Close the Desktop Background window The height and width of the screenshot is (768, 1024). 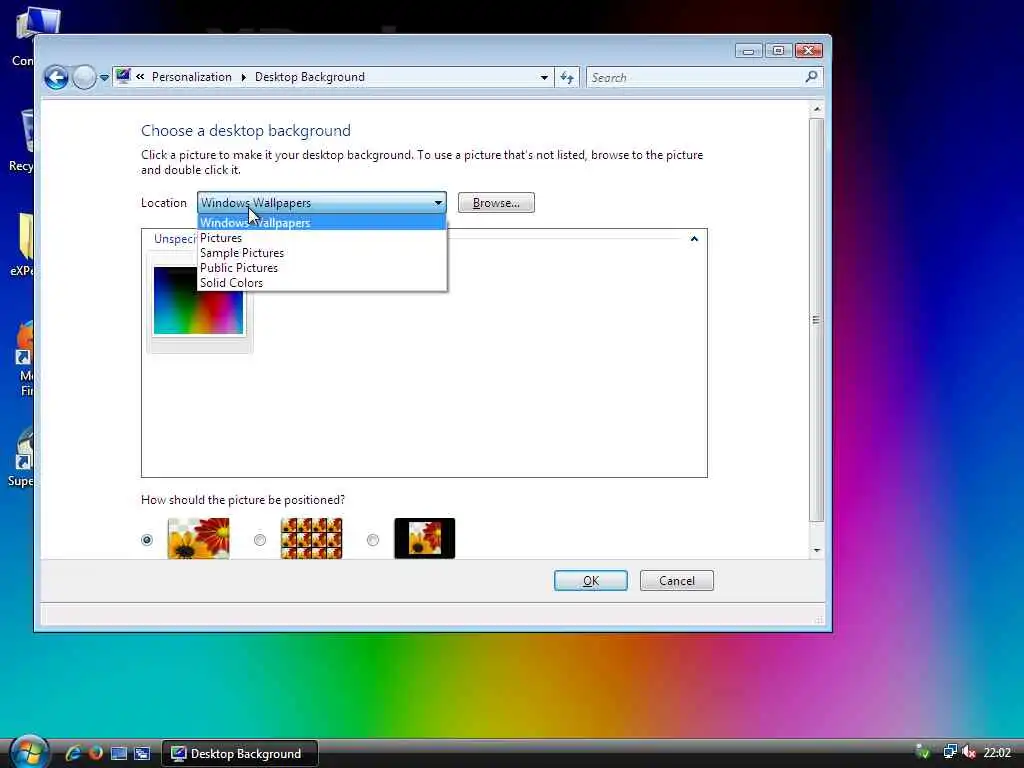point(808,51)
